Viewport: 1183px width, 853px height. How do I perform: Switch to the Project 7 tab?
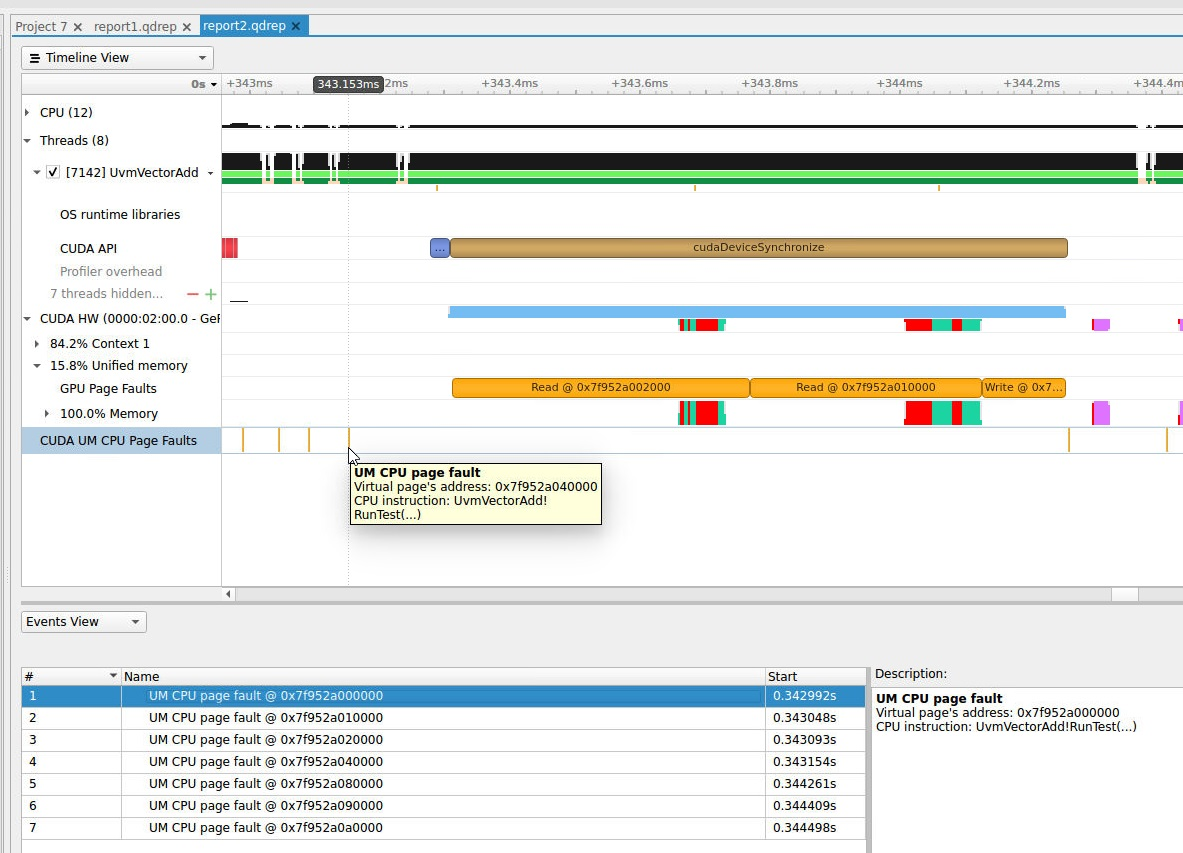coord(40,26)
